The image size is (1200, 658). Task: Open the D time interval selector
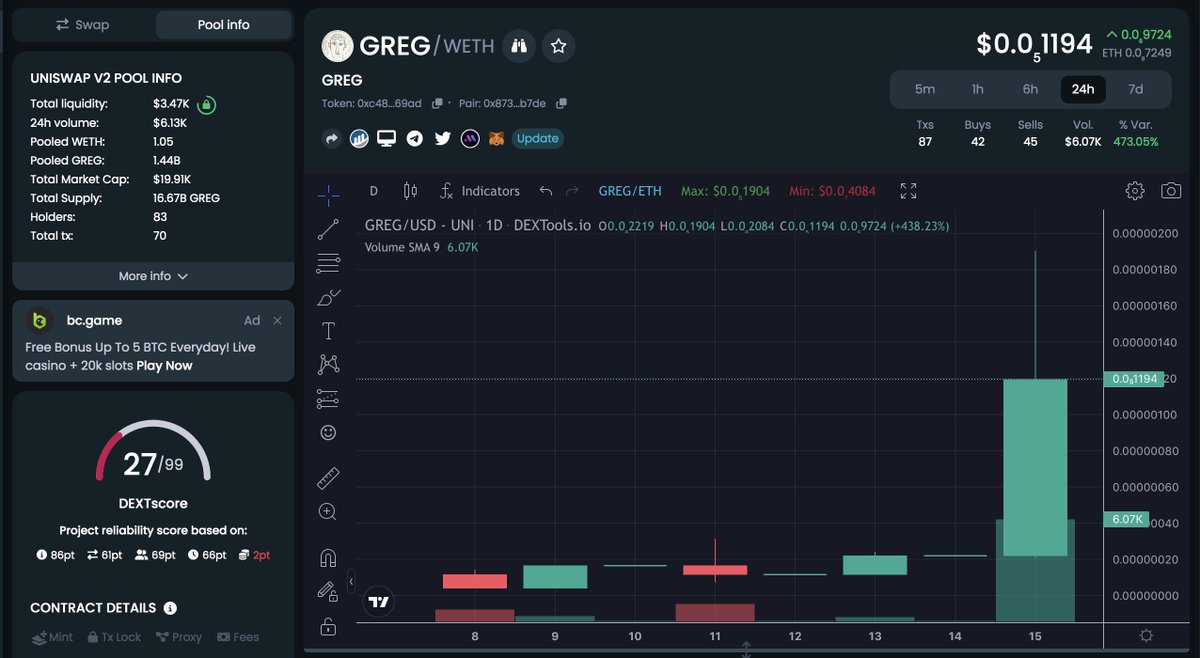click(374, 191)
